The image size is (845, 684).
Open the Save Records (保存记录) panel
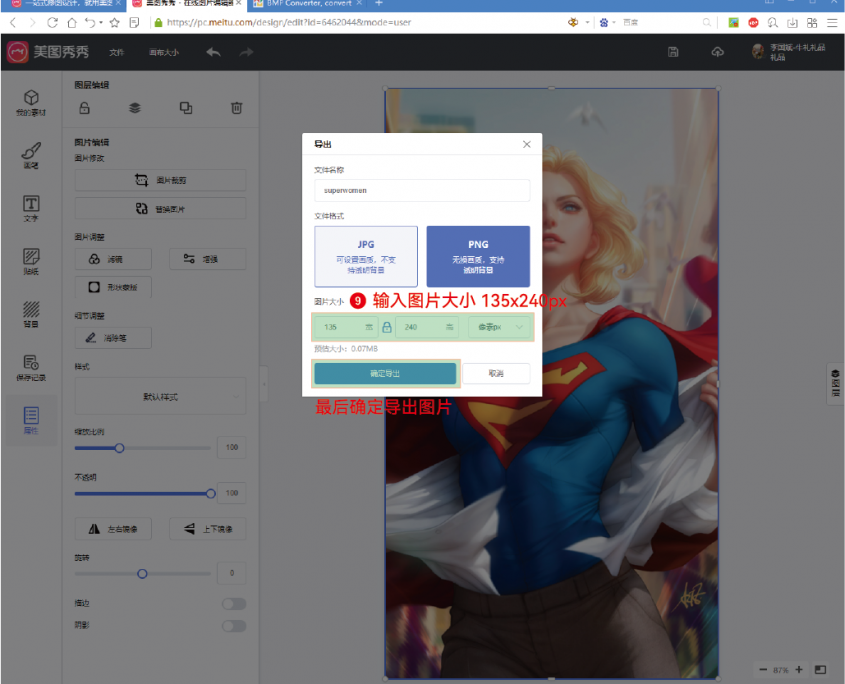(x=31, y=368)
